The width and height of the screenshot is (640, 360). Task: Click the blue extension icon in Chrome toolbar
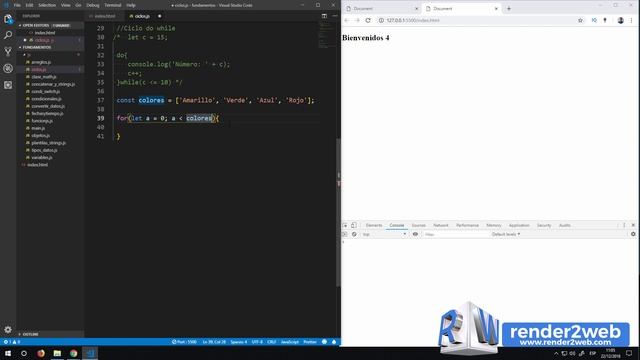click(594, 20)
